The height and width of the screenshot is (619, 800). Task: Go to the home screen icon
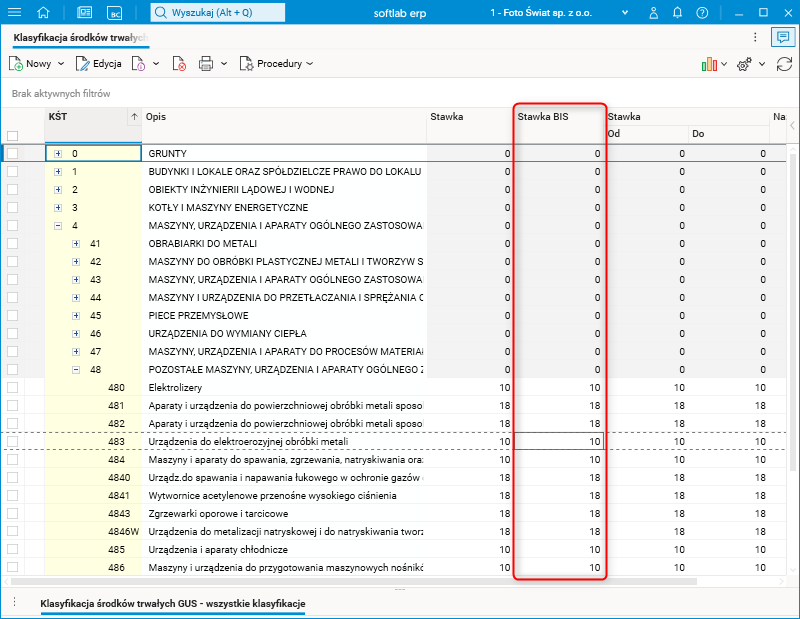pos(43,13)
